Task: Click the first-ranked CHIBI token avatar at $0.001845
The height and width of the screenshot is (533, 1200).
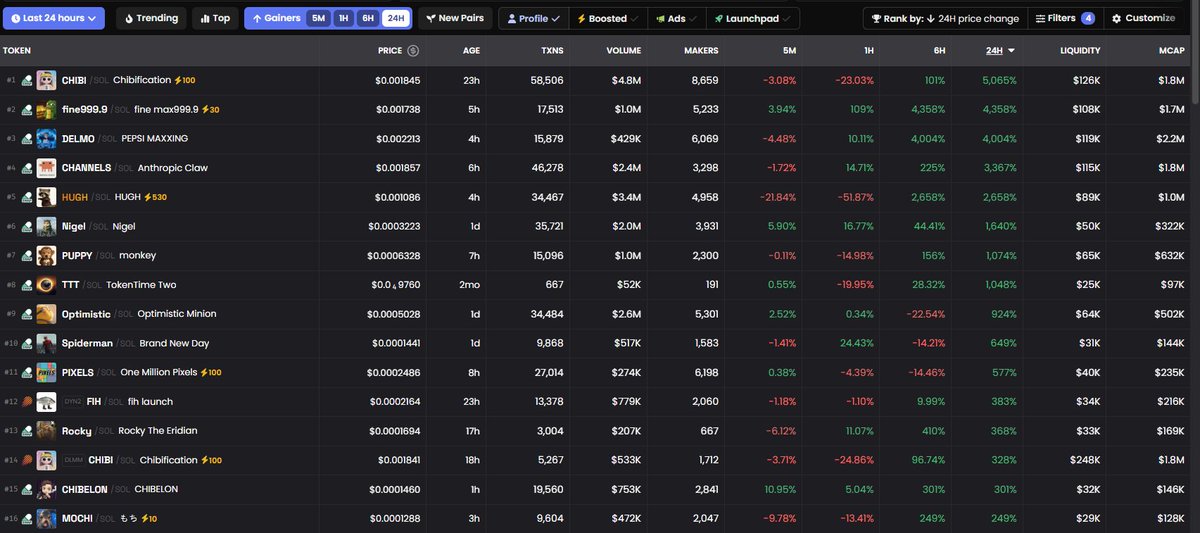Action: coord(46,80)
